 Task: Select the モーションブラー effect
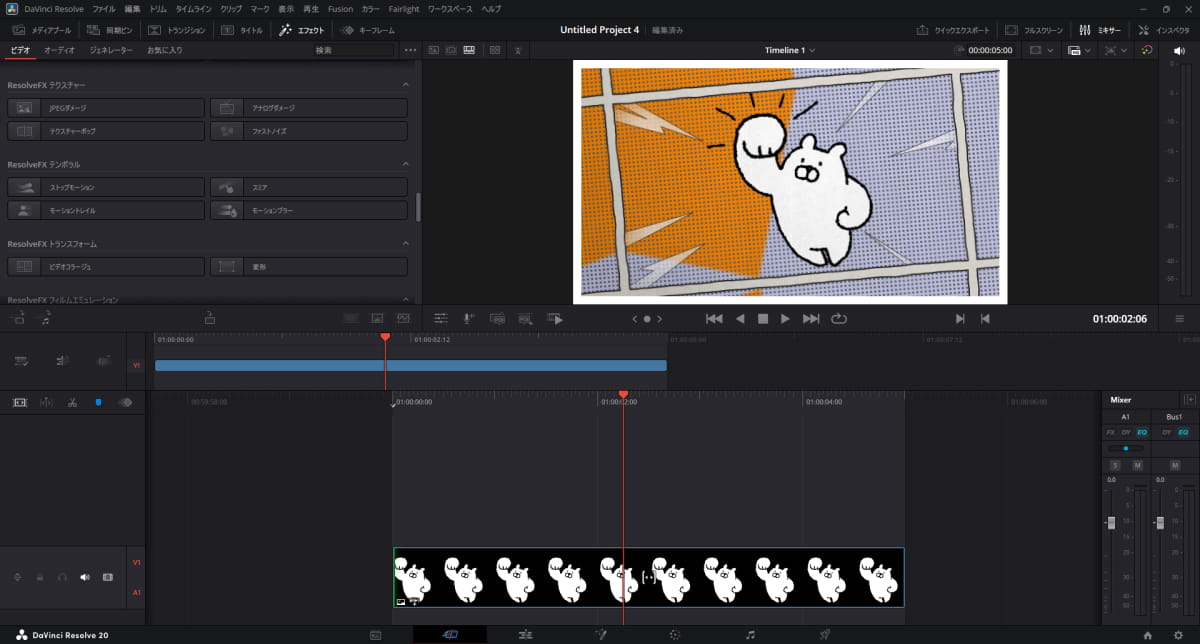pos(309,211)
